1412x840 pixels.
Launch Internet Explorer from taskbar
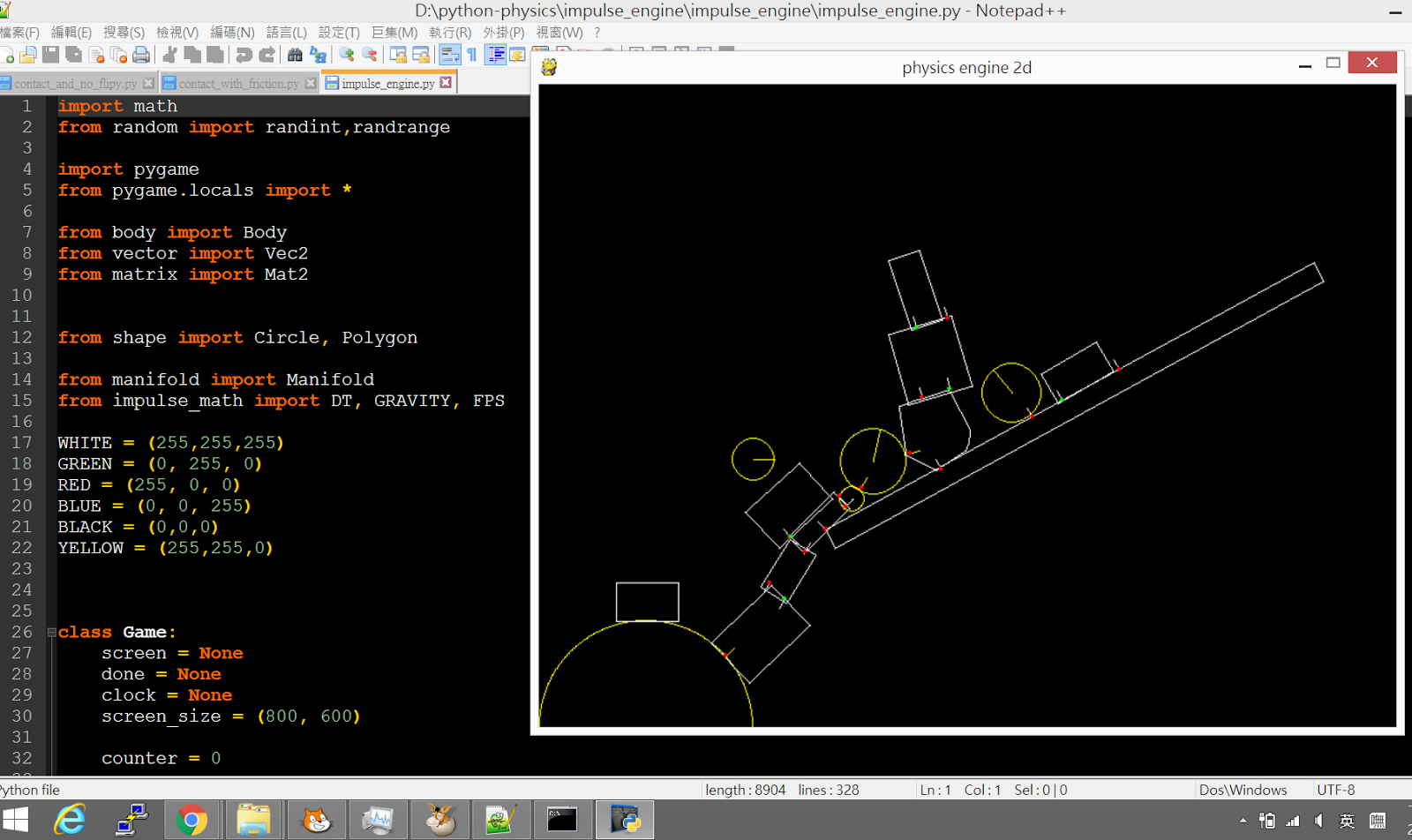[70, 821]
